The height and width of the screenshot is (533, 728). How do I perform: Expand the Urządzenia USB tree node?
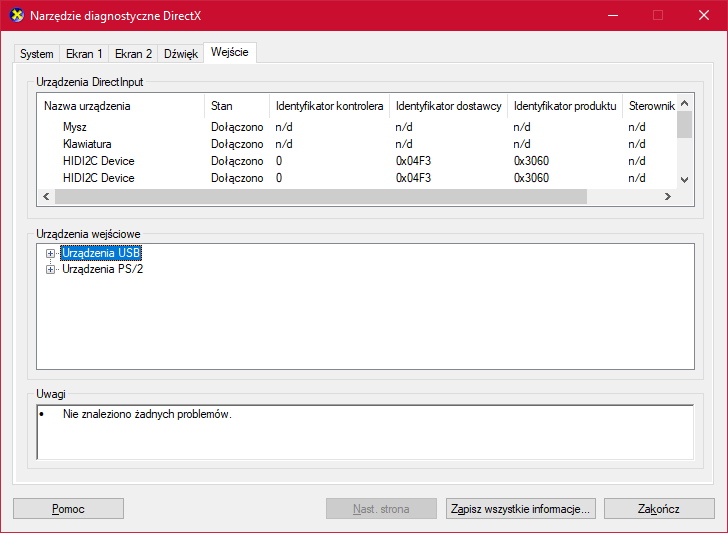50,254
